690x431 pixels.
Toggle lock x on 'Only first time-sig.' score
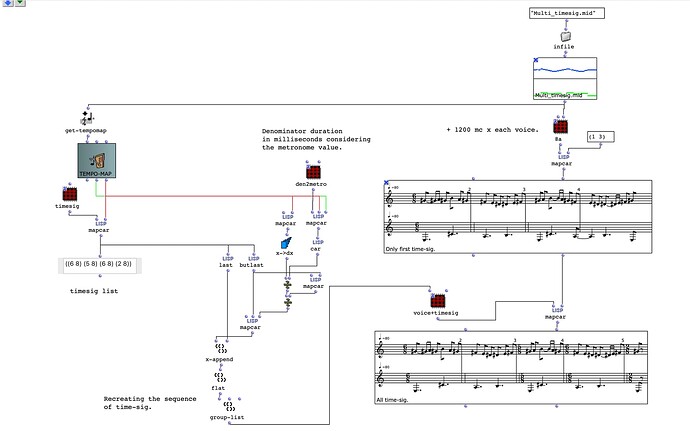tap(388, 184)
